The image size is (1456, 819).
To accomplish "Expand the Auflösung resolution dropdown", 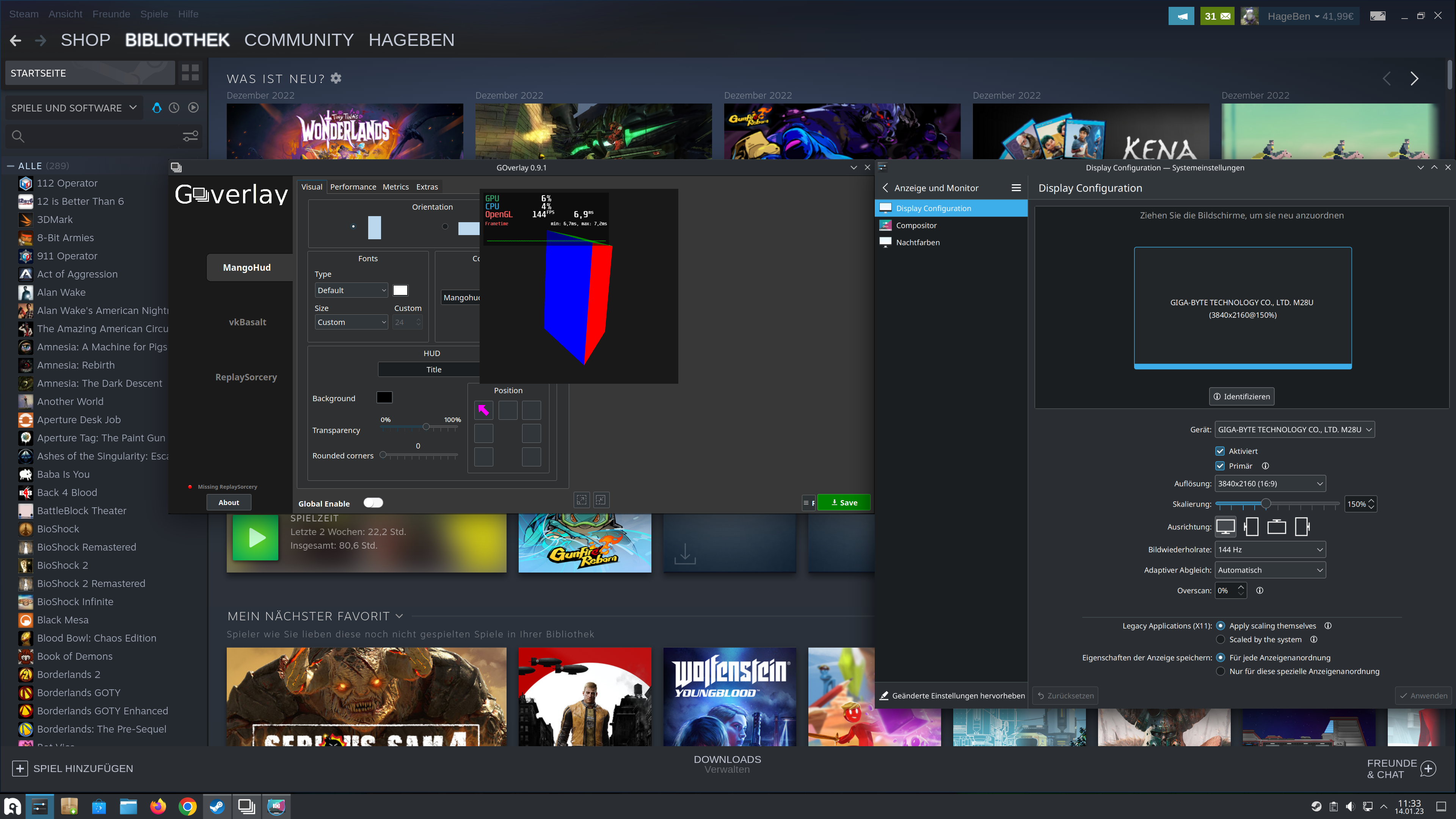I will pos(1269,484).
